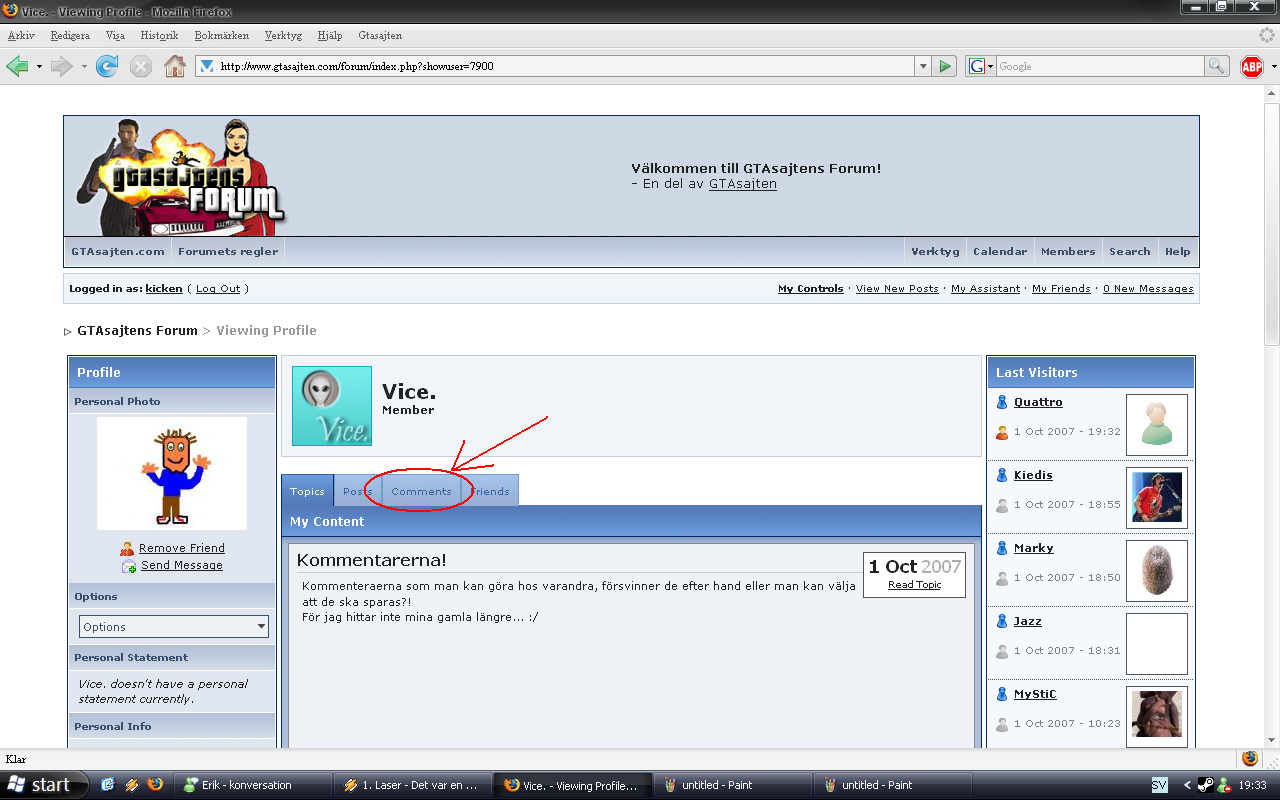Click the Forward arrow navigation button
This screenshot has height=800, width=1280.
click(x=62, y=66)
